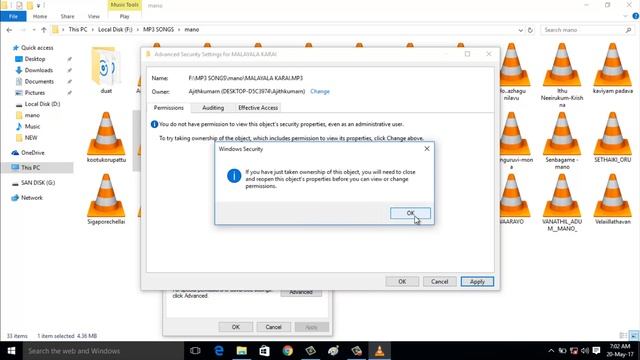
Task: Click Advanced button in Properties window behind
Action: pyautogui.click(x=301, y=293)
